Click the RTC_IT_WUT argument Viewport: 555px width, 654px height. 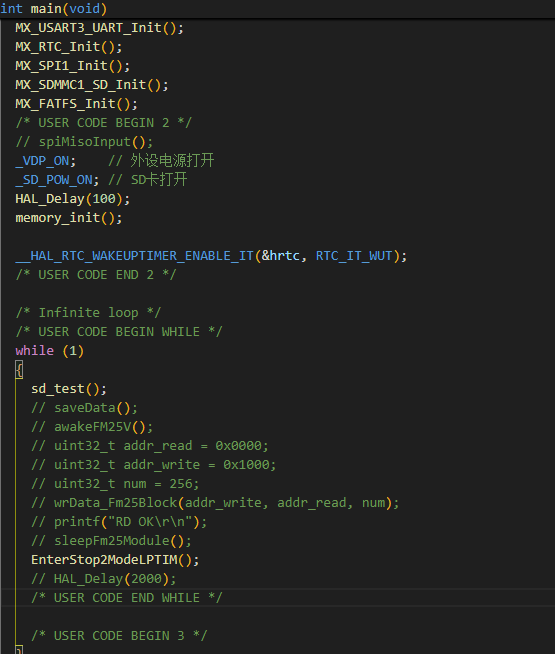(x=354, y=256)
